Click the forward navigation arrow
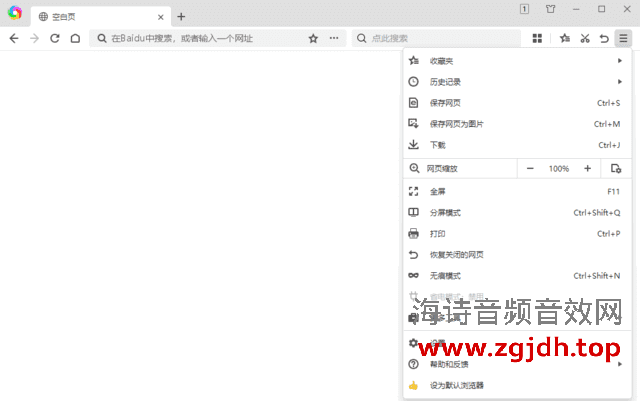Viewport: 640px width, 401px height. pos(35,38)
